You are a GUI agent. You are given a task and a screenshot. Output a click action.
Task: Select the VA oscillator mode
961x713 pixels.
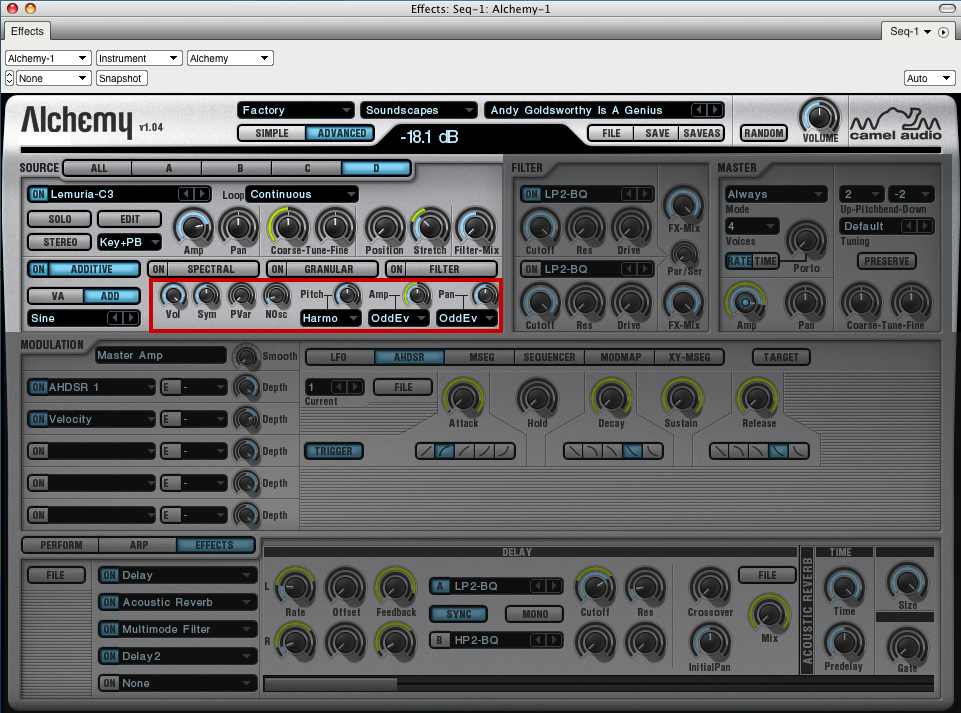(57, 296)
